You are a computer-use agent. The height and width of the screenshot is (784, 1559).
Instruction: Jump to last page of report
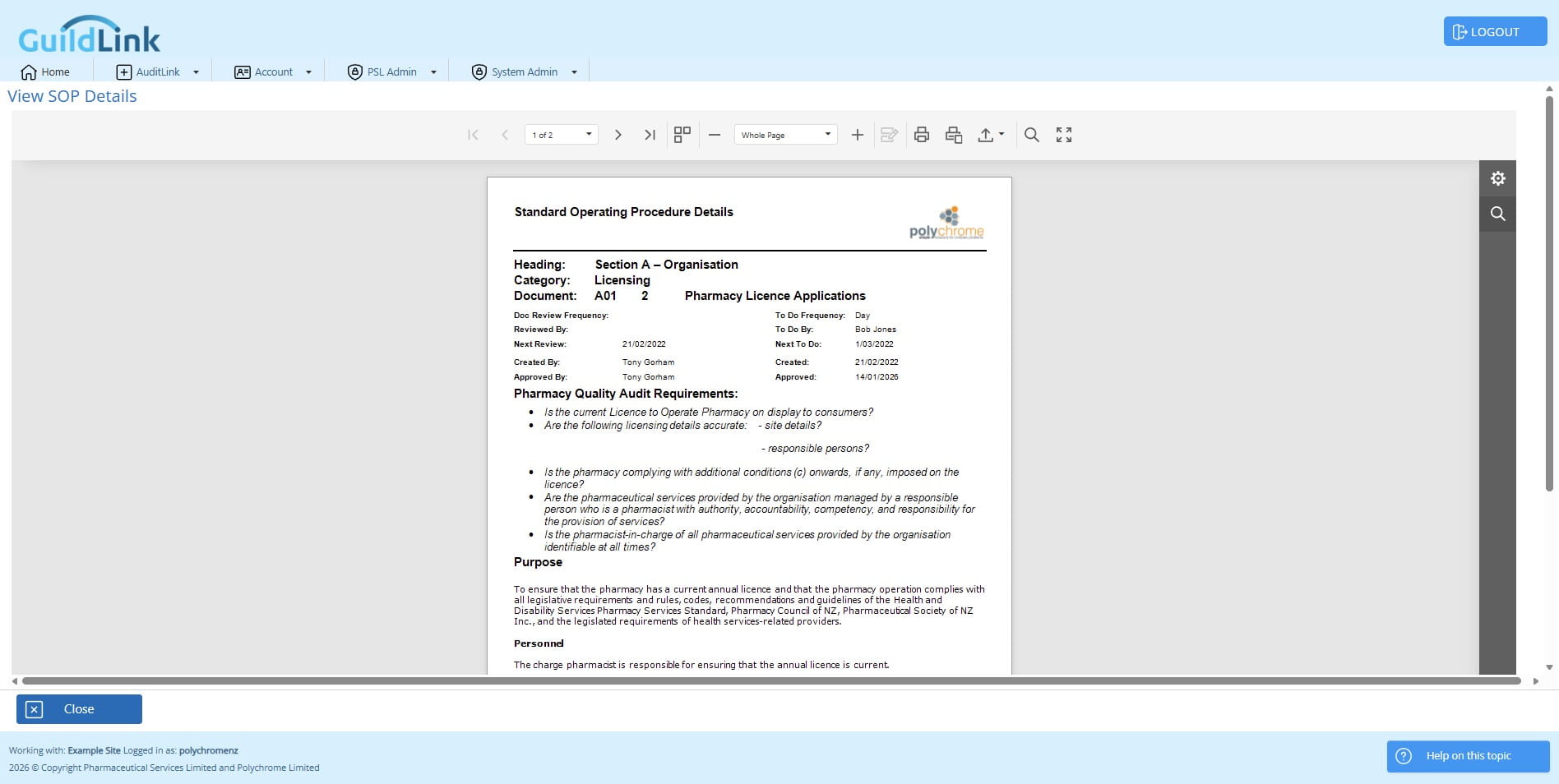[x=650, y=135]
